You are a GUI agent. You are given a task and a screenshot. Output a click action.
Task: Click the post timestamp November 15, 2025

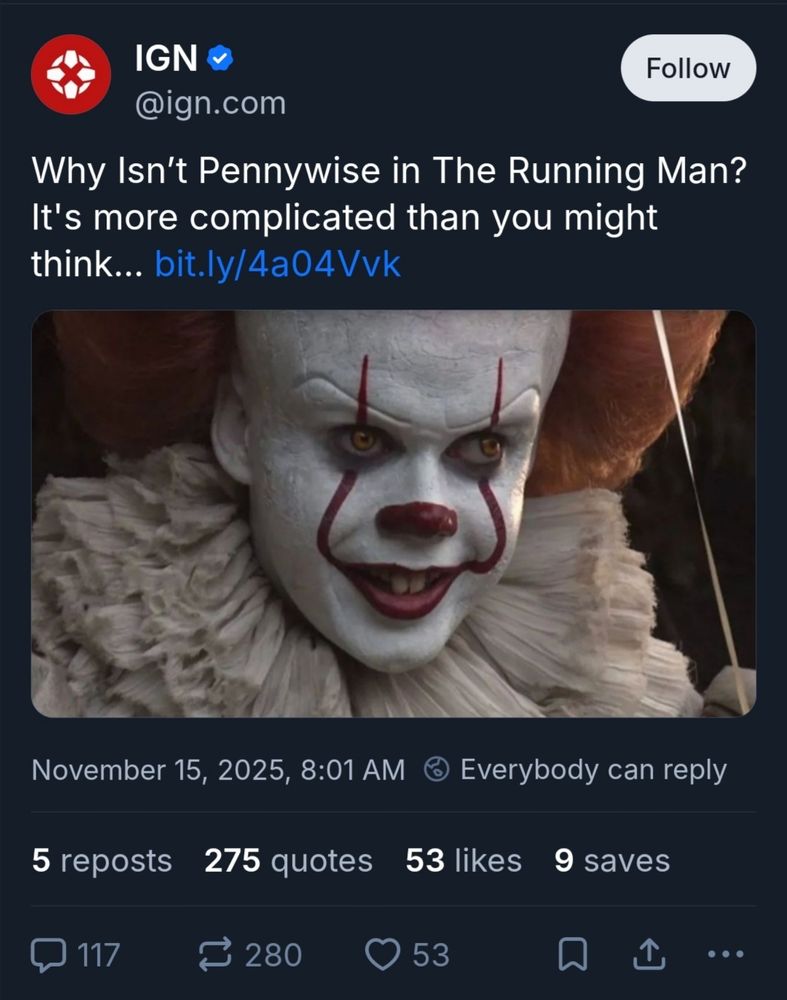[x=220, y=769]
